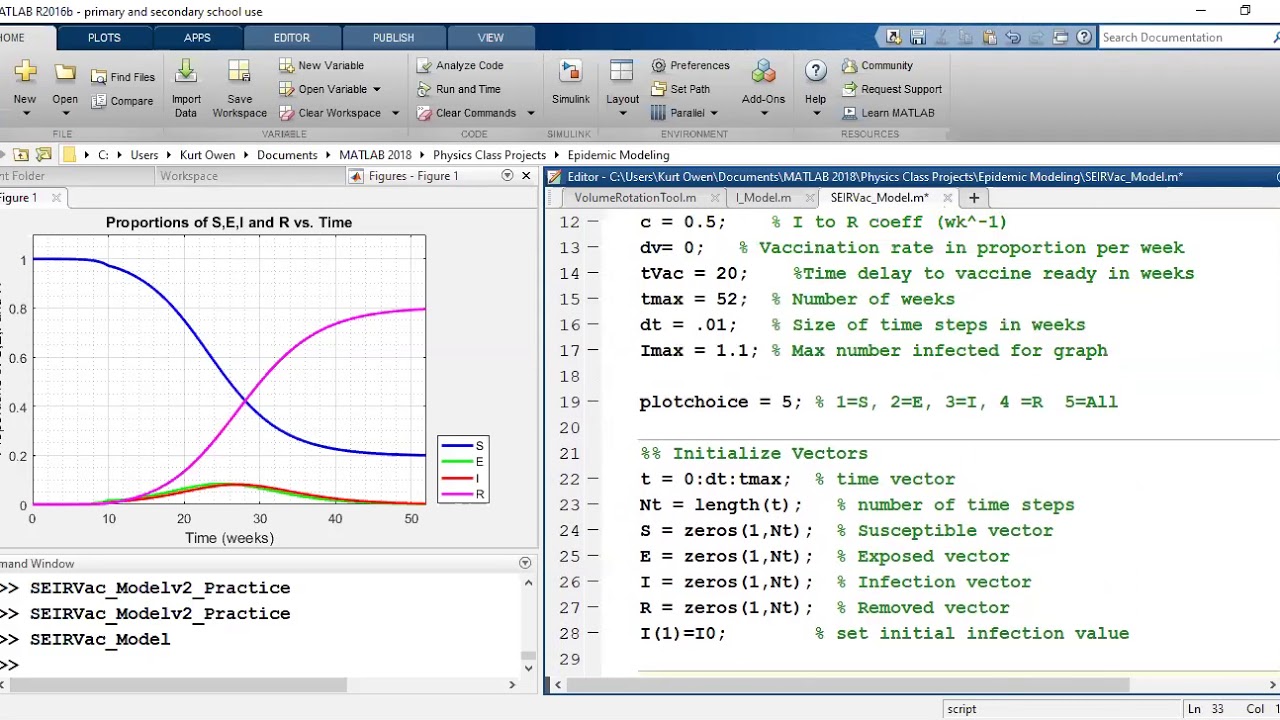Screen dimensions: 1280x720
Task: Click the up one folder level icon
Action: coord(20,155)
